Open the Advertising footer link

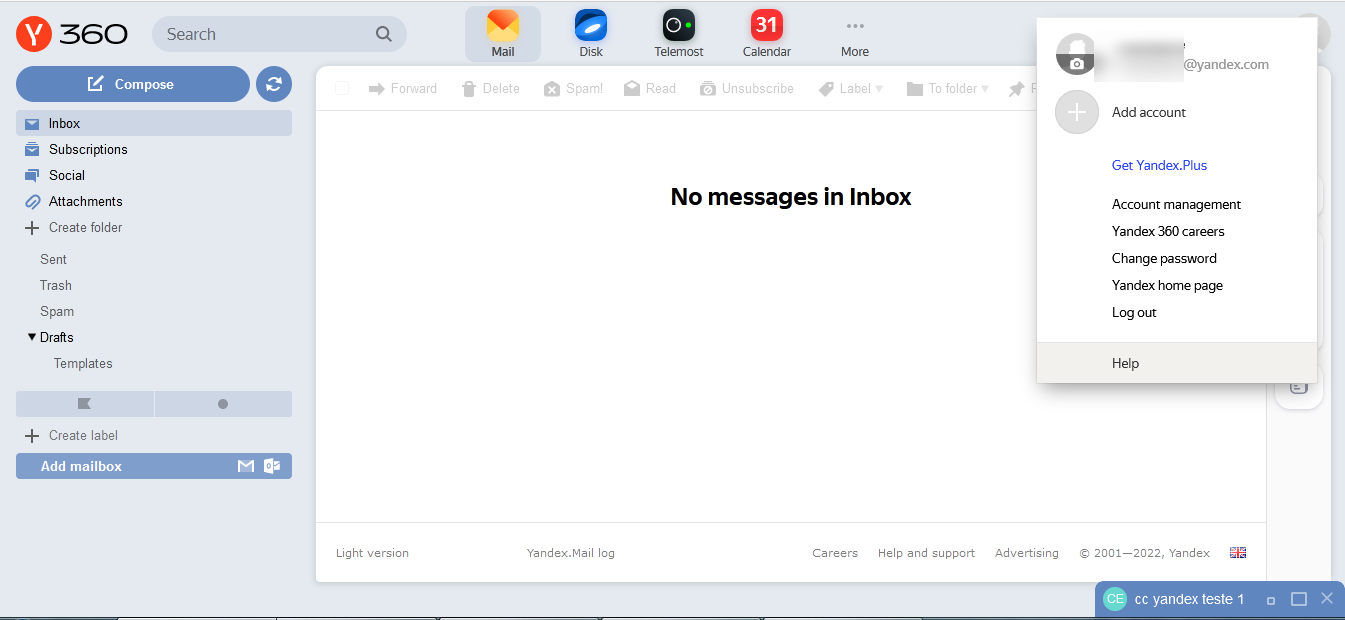click(x=1027, y=553)
